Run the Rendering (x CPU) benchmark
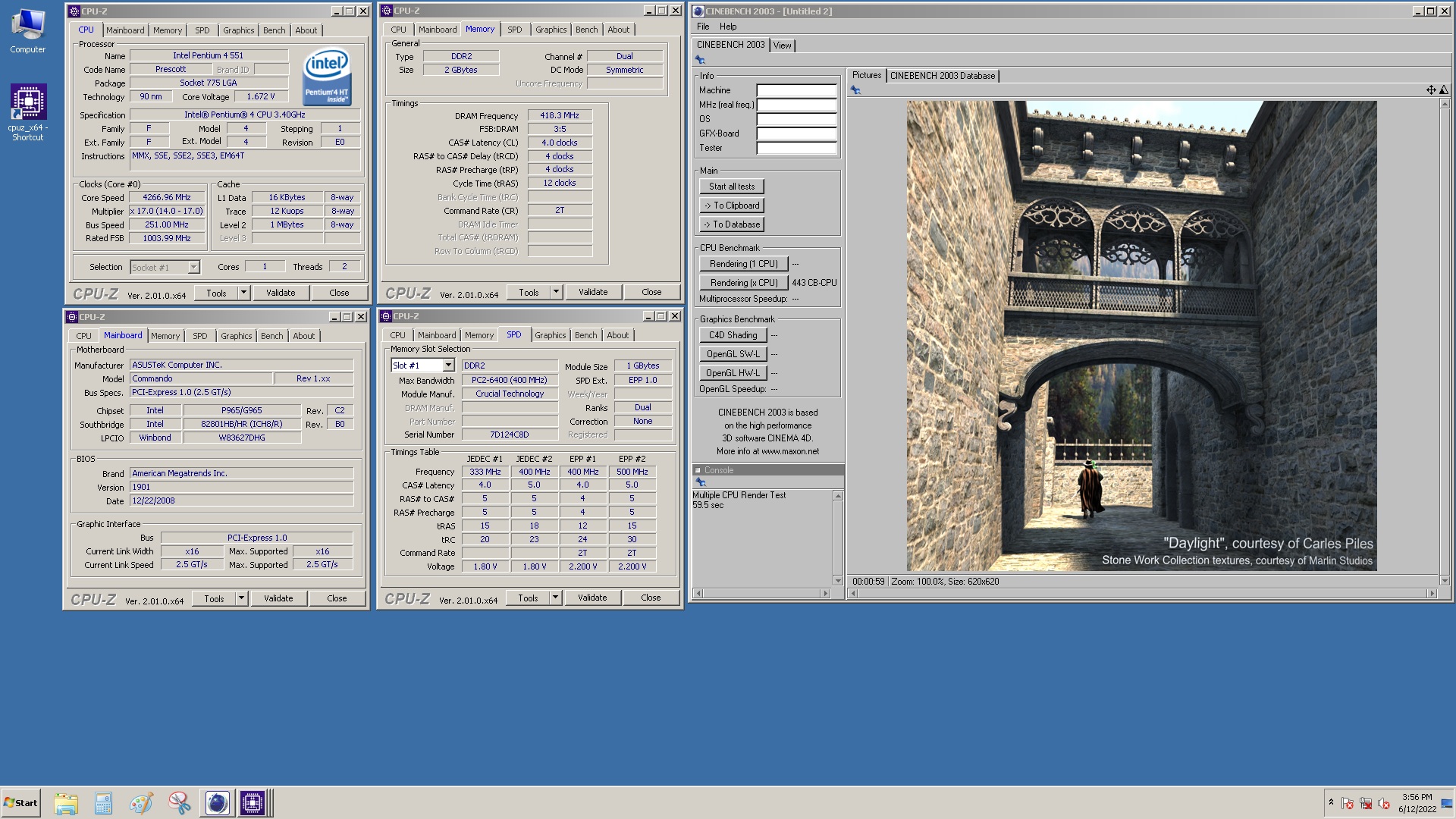Viewport: 1456px width, 819px height. point(744,283)
